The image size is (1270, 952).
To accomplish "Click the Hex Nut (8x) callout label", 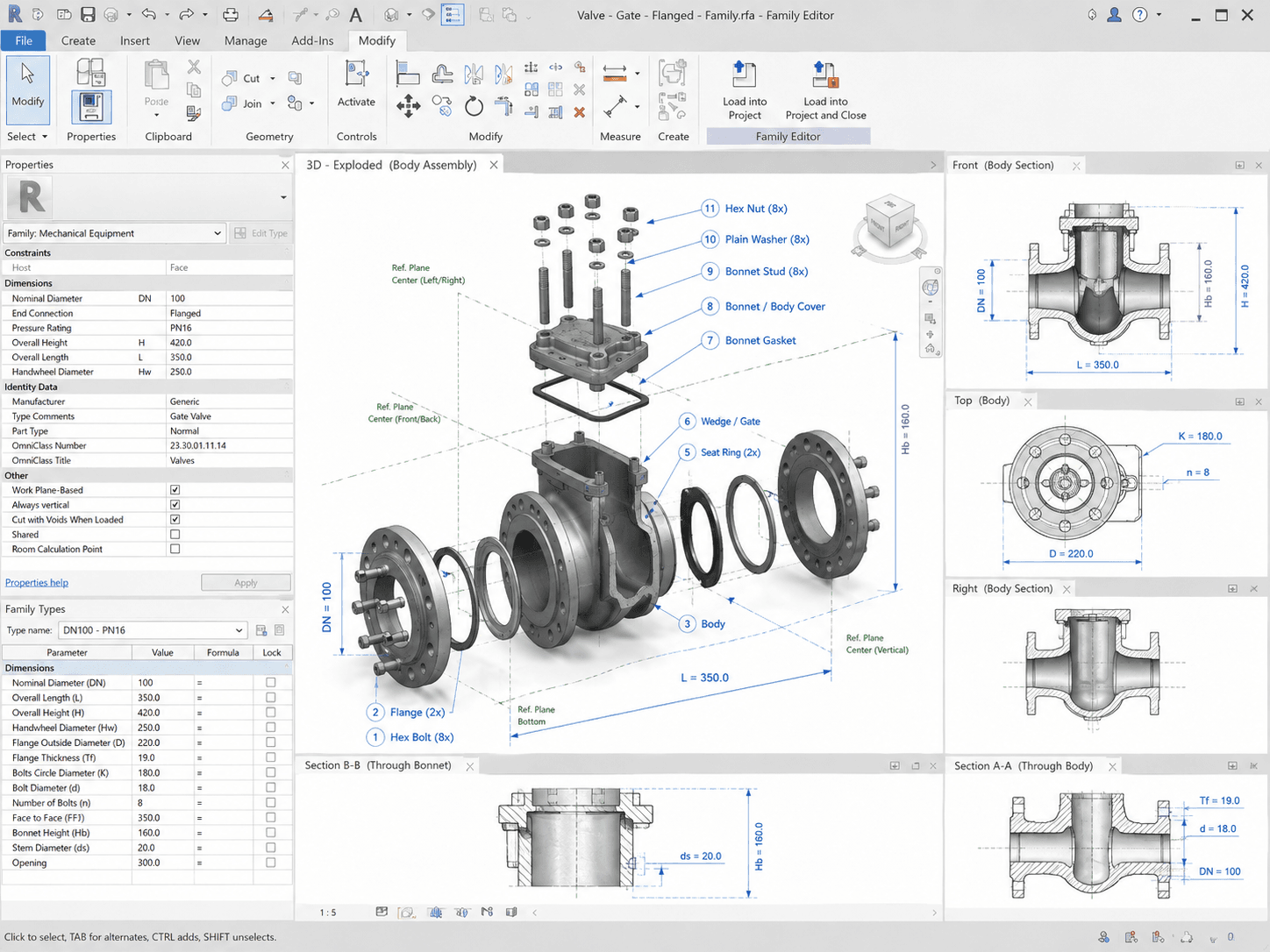I will [756, 209].
